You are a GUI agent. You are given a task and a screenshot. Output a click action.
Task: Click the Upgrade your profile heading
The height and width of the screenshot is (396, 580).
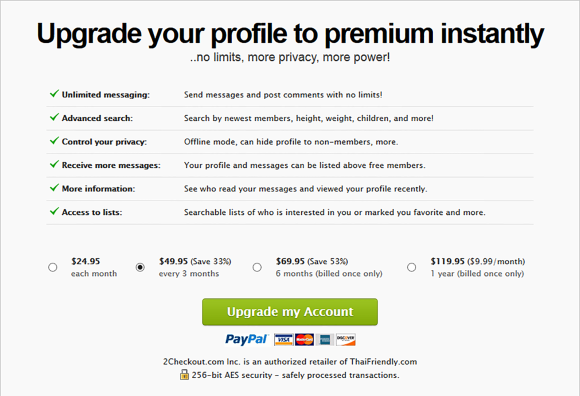pos(290,34)
